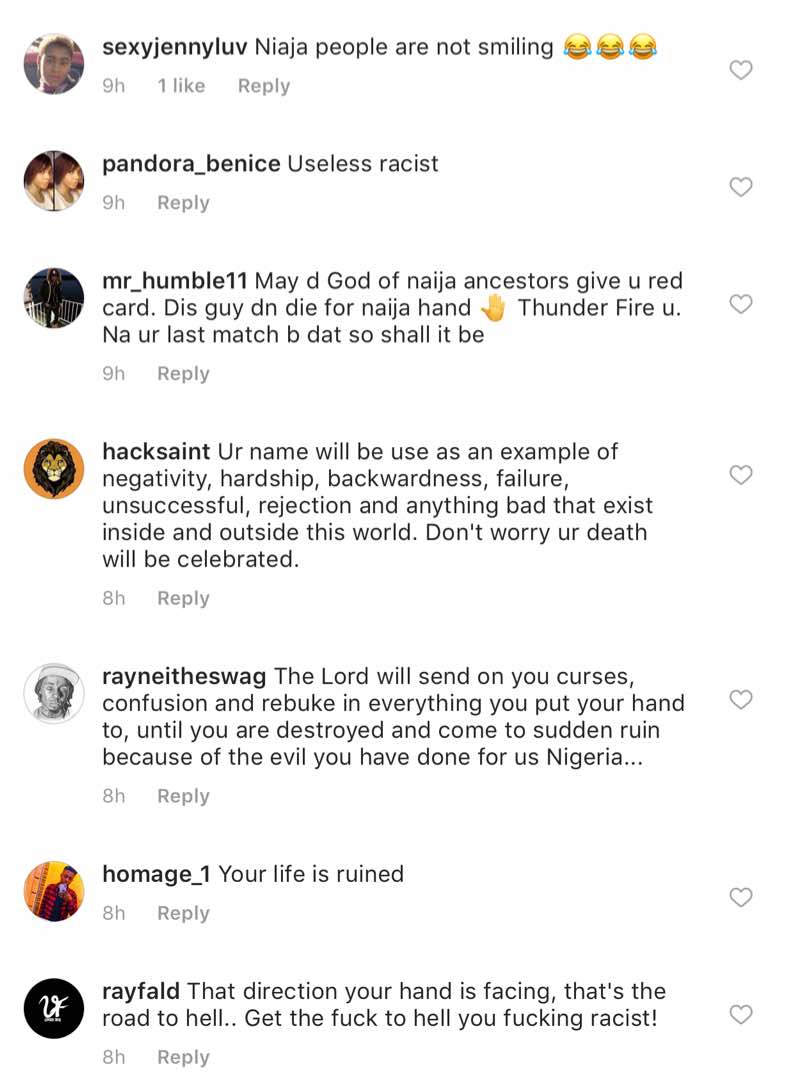795x1080 pixels.
Task: Like mr_humble11's comment
Action: coord(740,304)
